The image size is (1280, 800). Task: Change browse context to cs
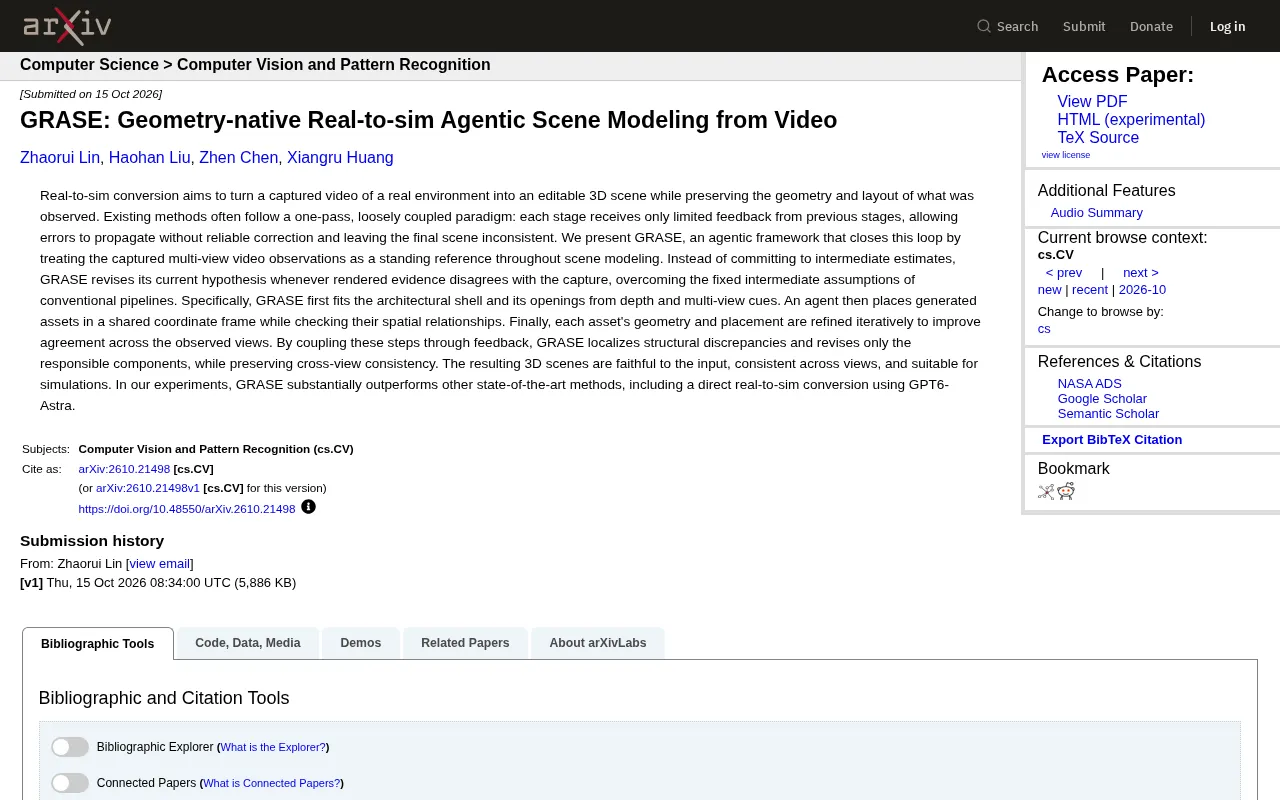pos(1044,329)
